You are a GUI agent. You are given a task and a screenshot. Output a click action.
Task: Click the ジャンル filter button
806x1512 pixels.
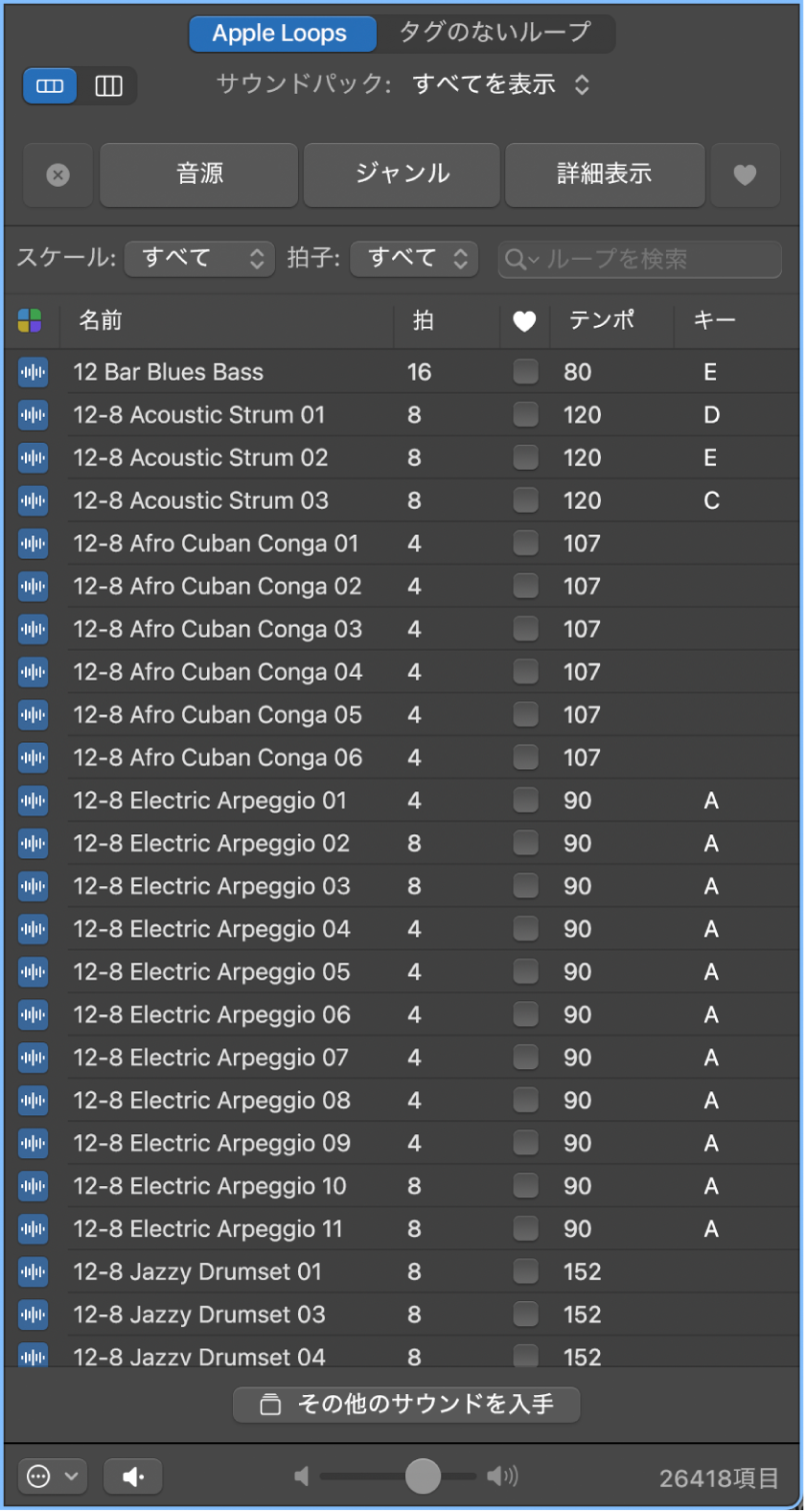click(402, 174)
